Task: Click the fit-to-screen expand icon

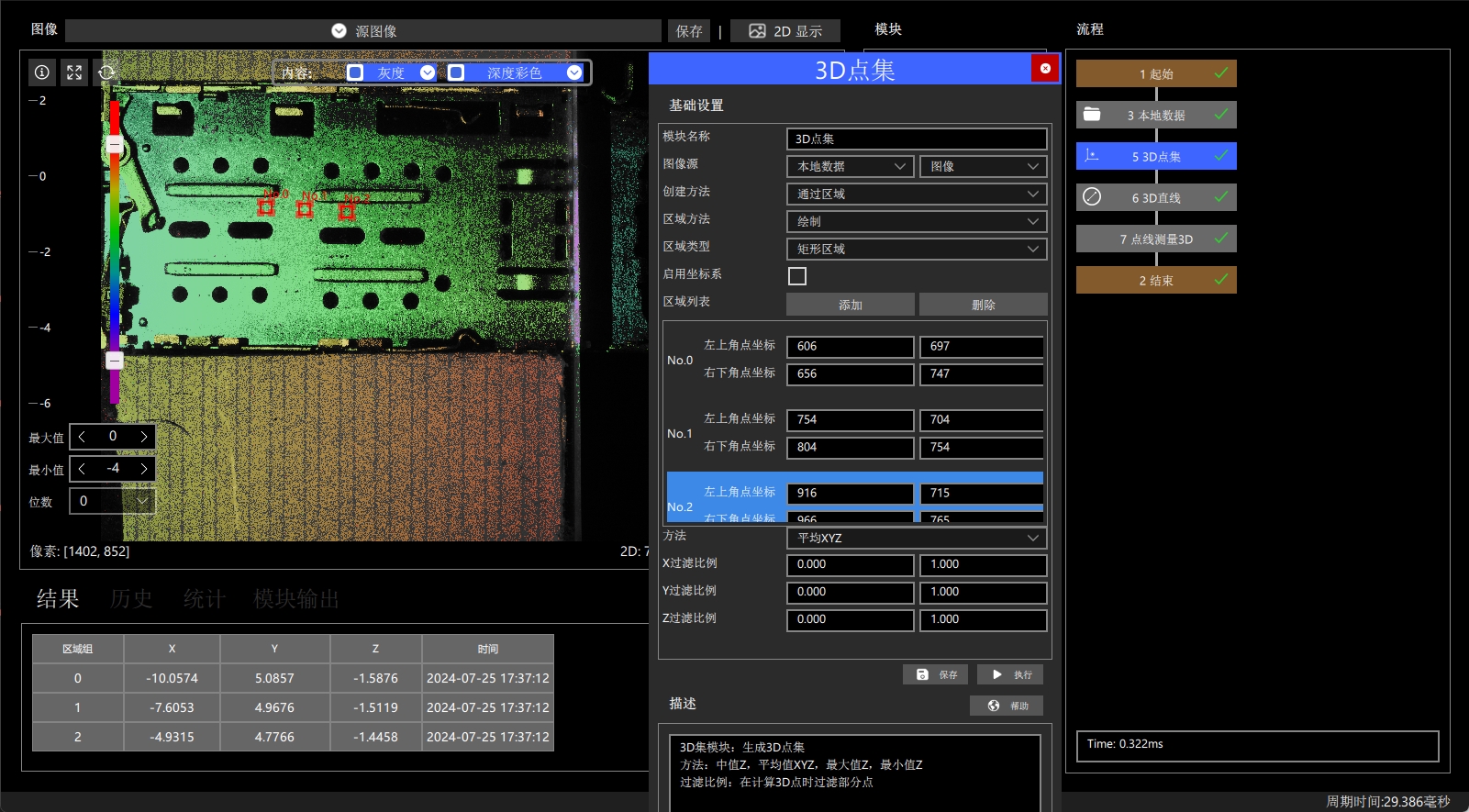Action: [x=74, y=72]
